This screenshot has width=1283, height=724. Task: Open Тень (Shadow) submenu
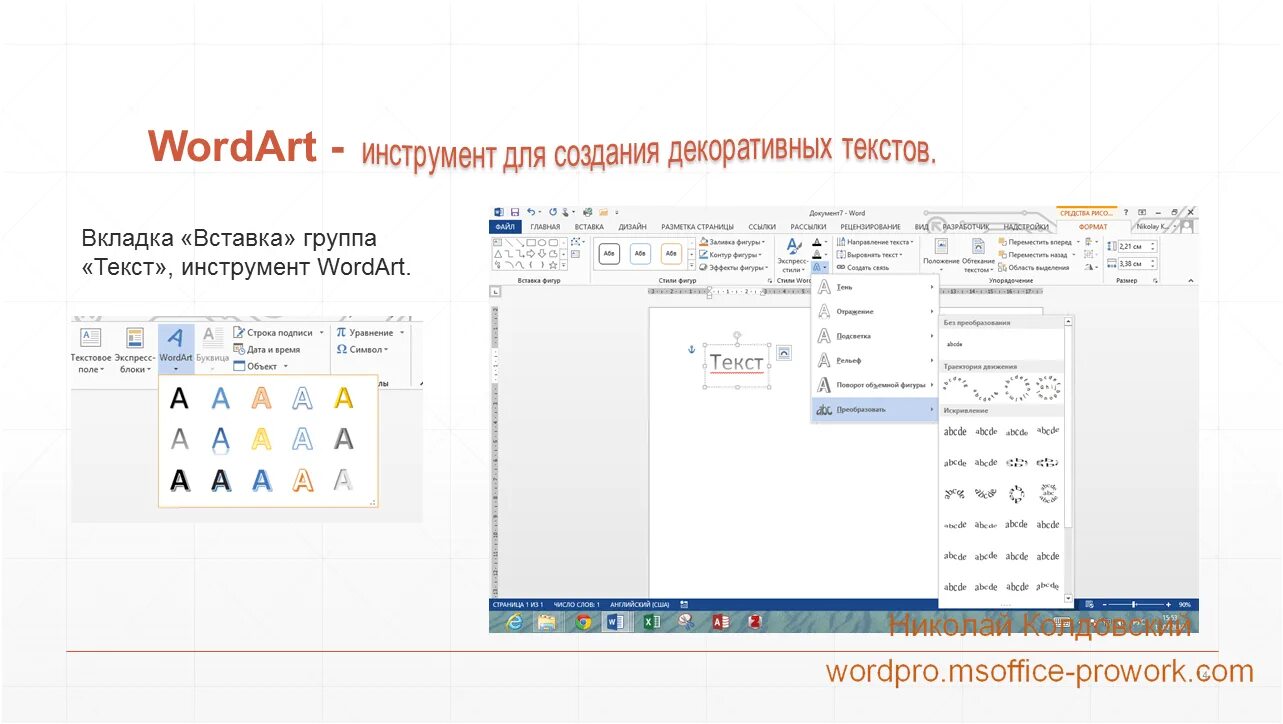click(875, 287)
